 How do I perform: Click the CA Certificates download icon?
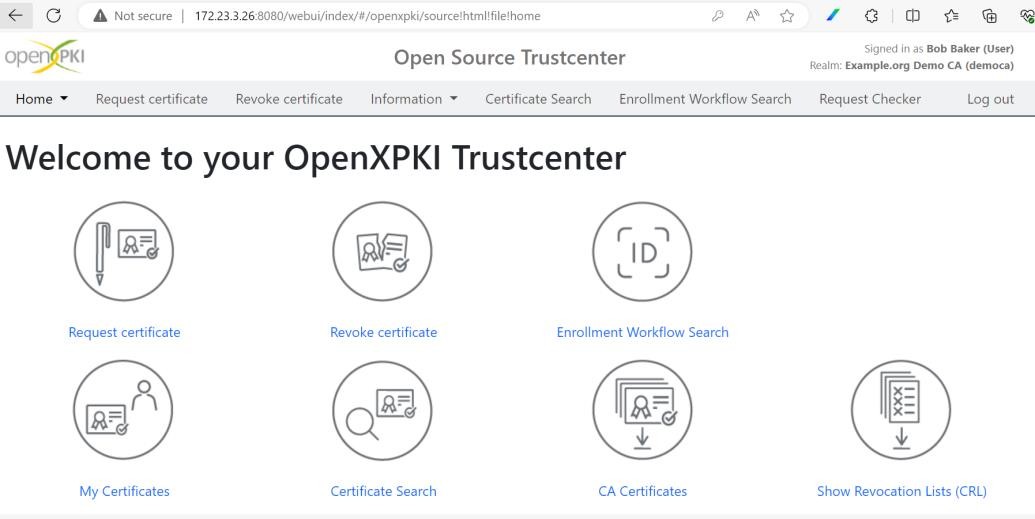[x=642, y=410]
